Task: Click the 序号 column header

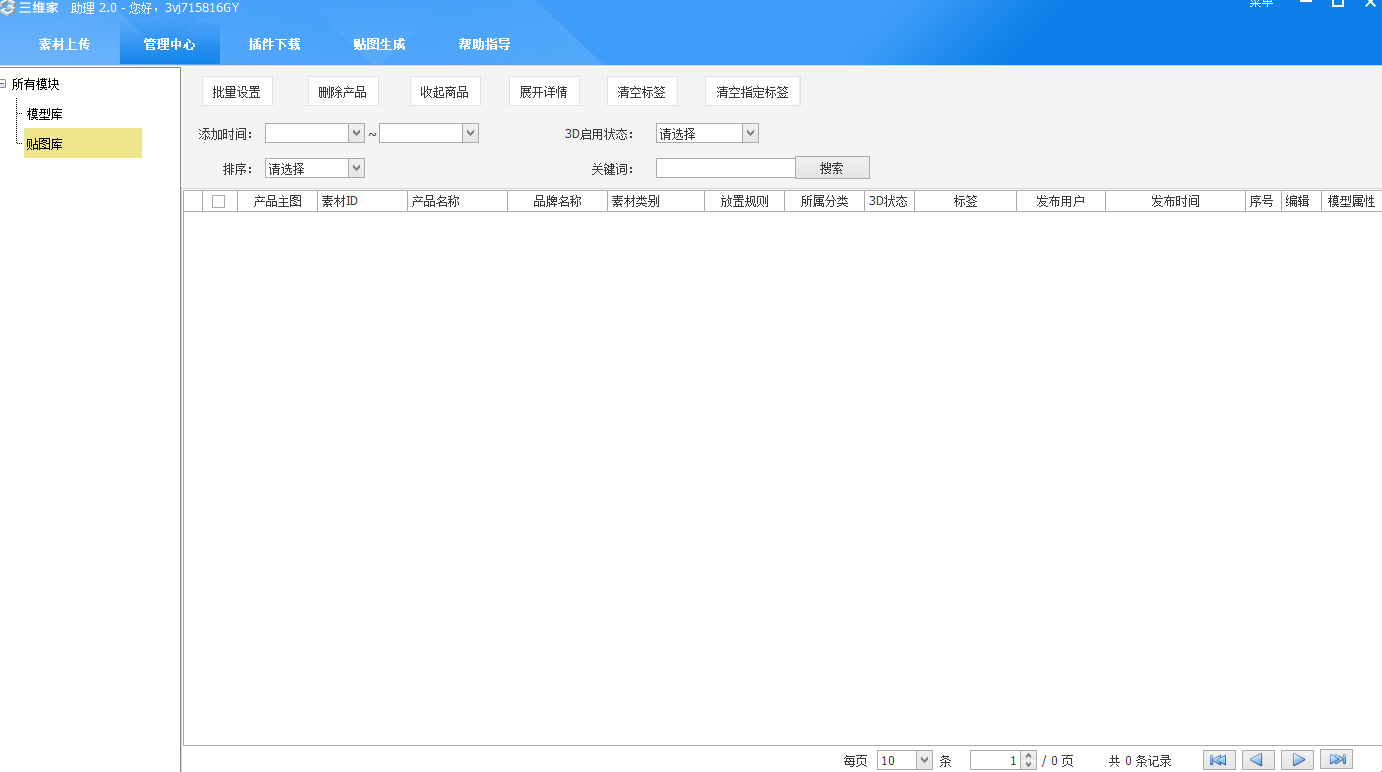Action: coord(1264,201)
